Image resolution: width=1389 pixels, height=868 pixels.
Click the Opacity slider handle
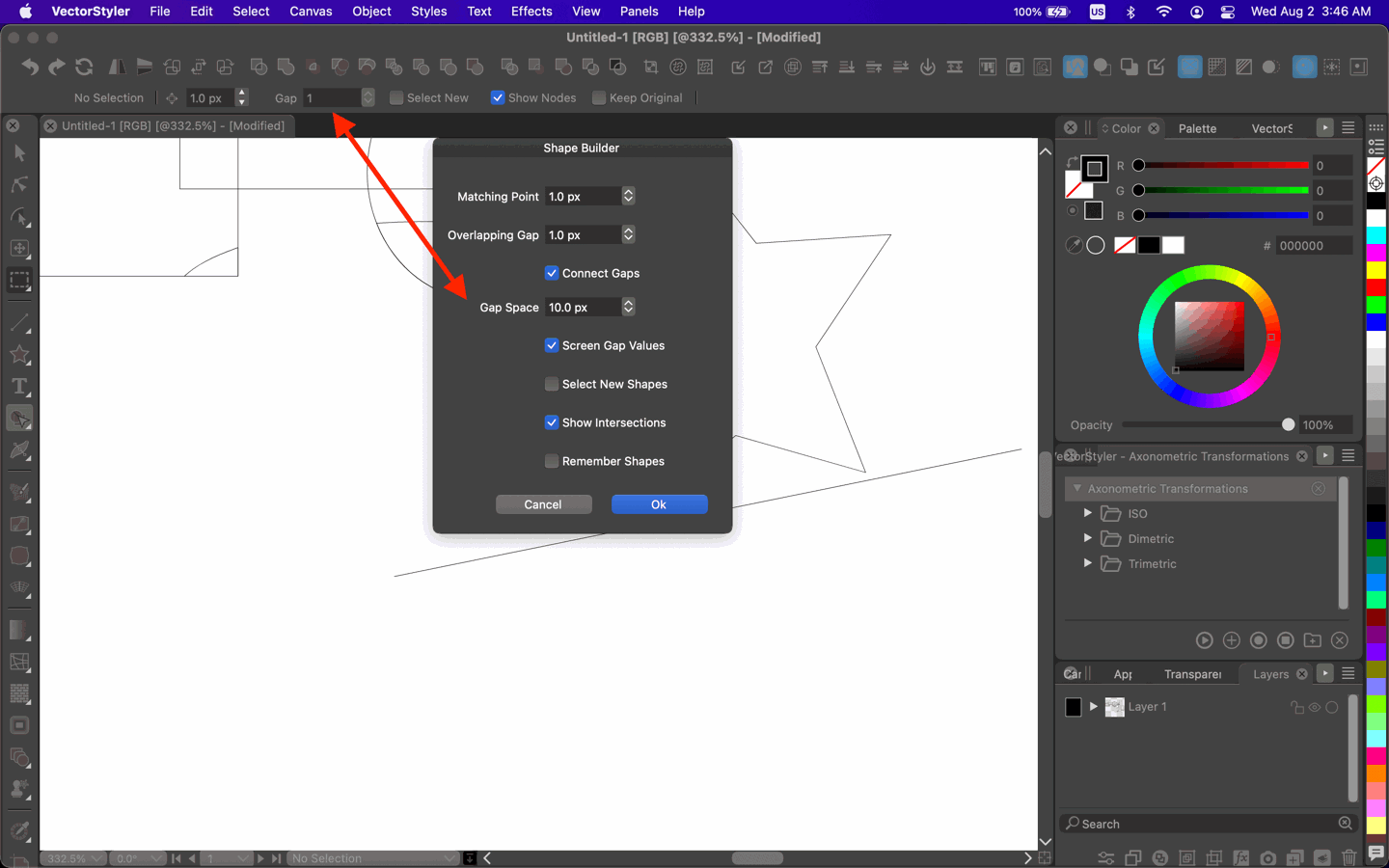pos(1288,424)
